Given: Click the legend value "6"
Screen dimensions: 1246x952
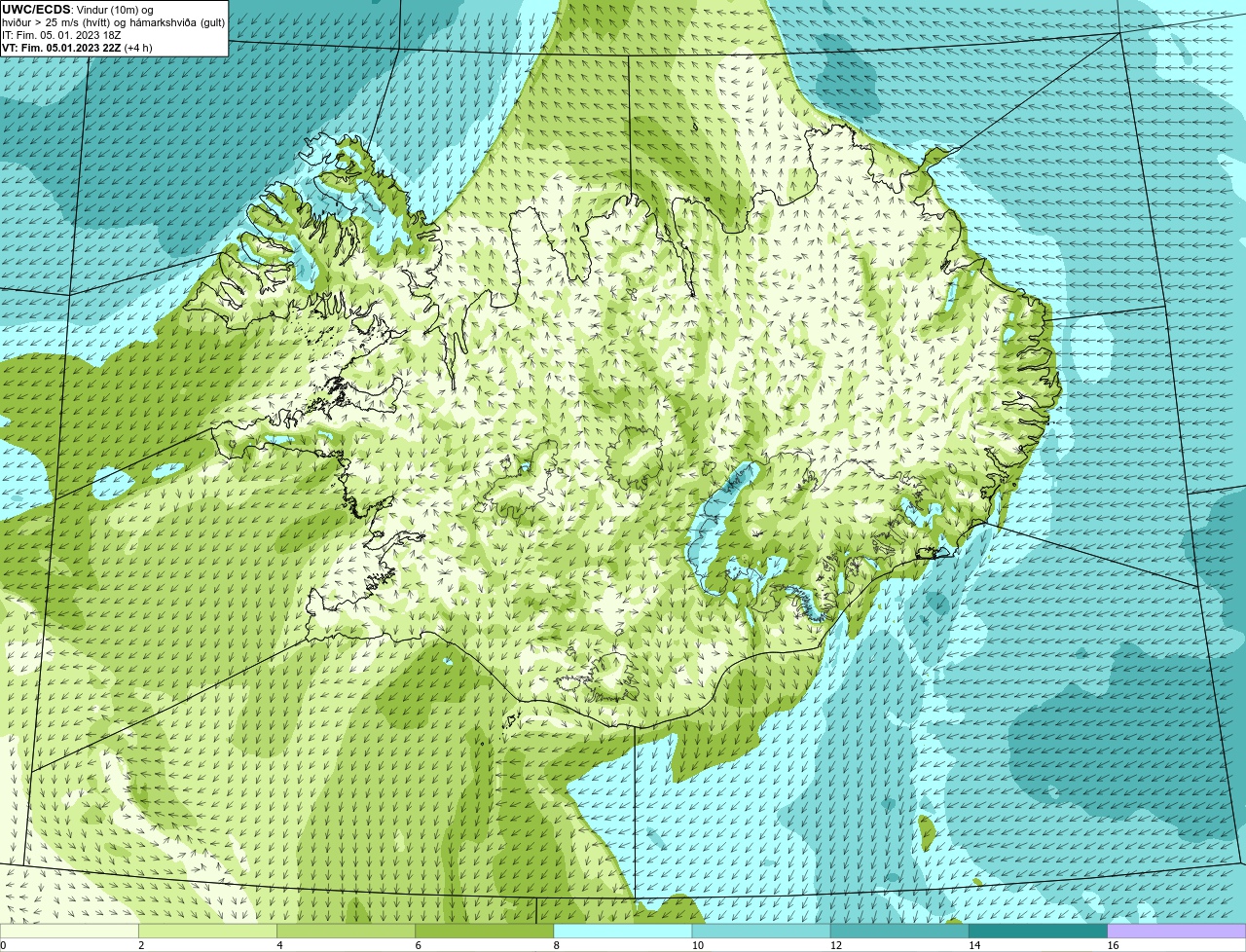Looking at the screenshot, I should pos(419,945).
